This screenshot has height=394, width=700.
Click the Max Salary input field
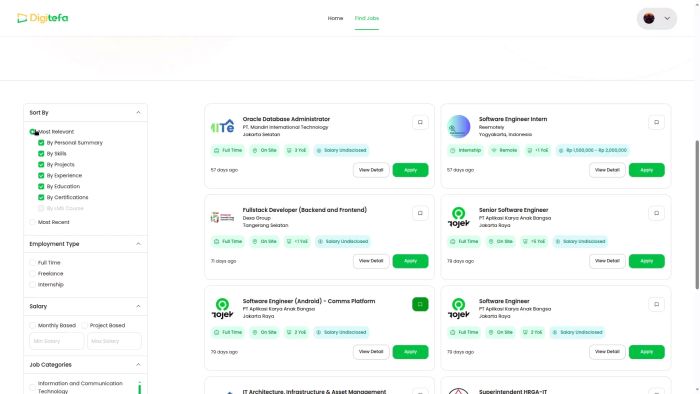point(114,341)
